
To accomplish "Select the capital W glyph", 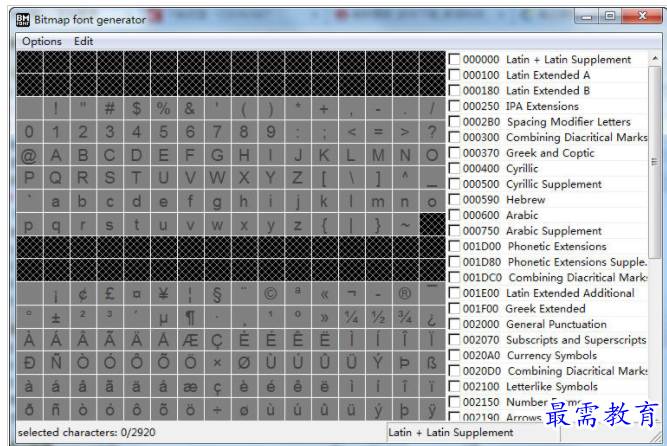I will 217,178.
